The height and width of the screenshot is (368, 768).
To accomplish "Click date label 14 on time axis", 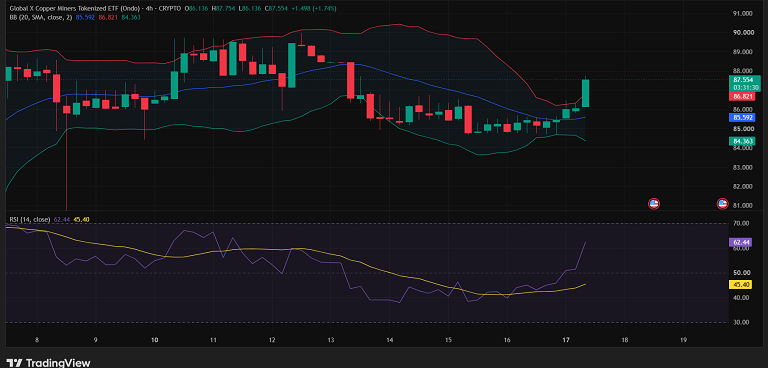I will tap(389, 340).
